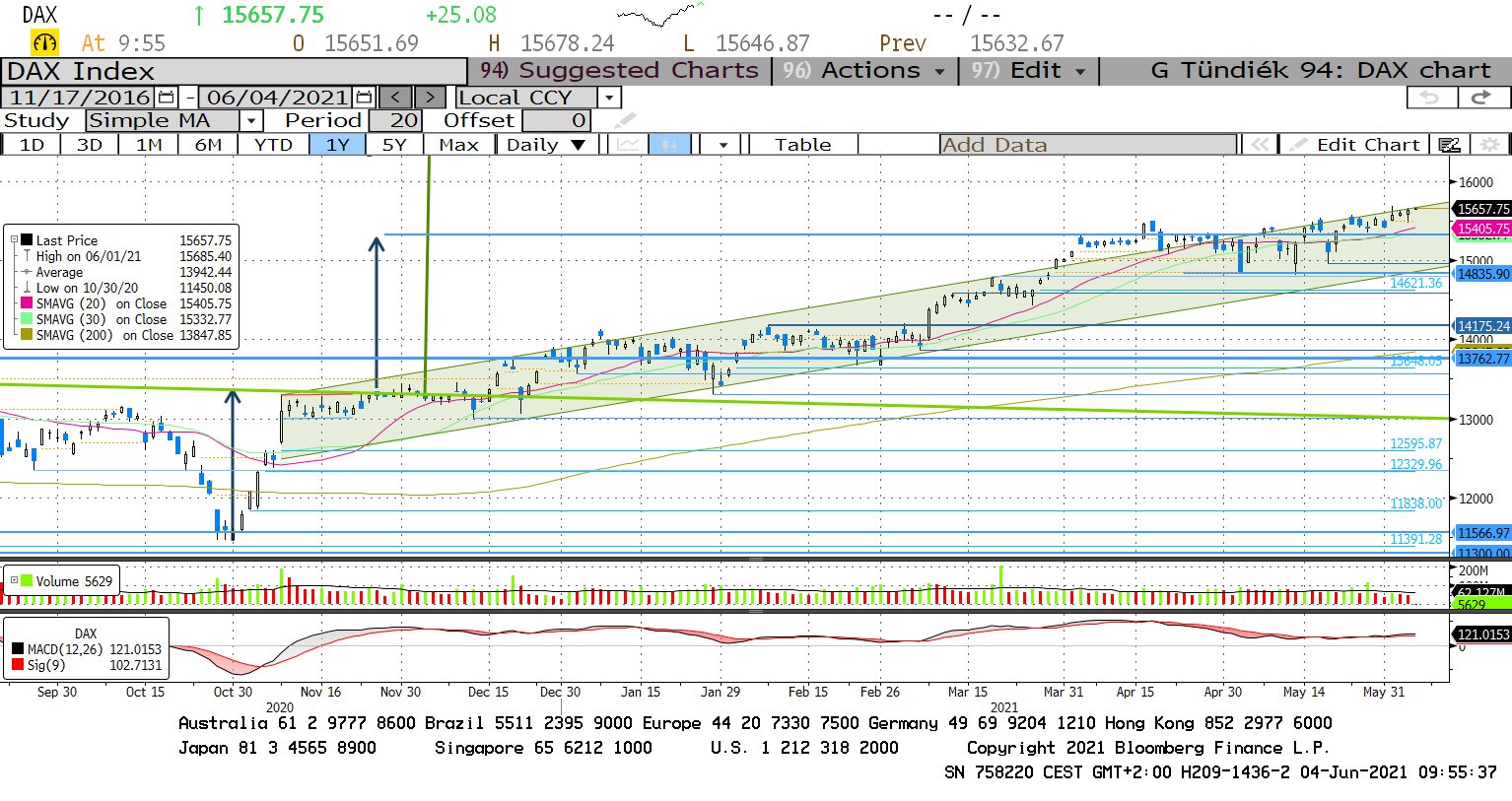
Task: Open the Daily periodicity dropdown
Action: [x=579, y=145]
